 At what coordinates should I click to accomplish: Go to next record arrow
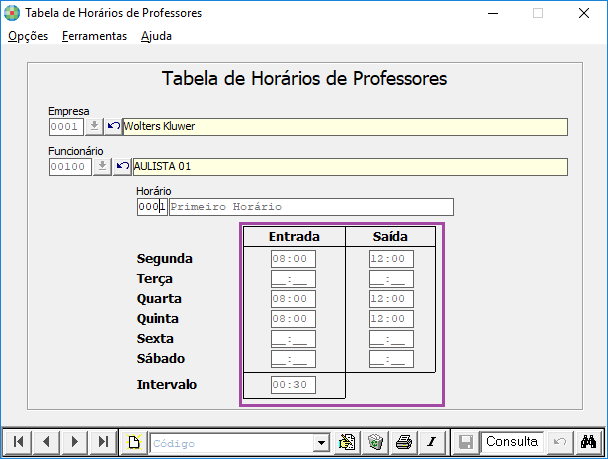click(75, 442)
